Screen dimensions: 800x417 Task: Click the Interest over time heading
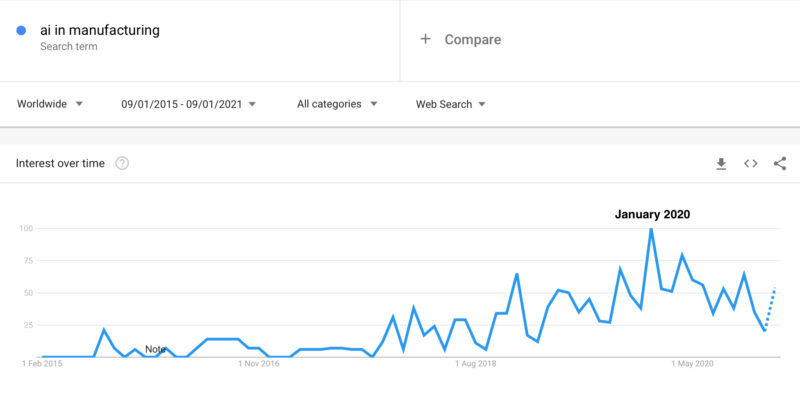coord(60,163)
